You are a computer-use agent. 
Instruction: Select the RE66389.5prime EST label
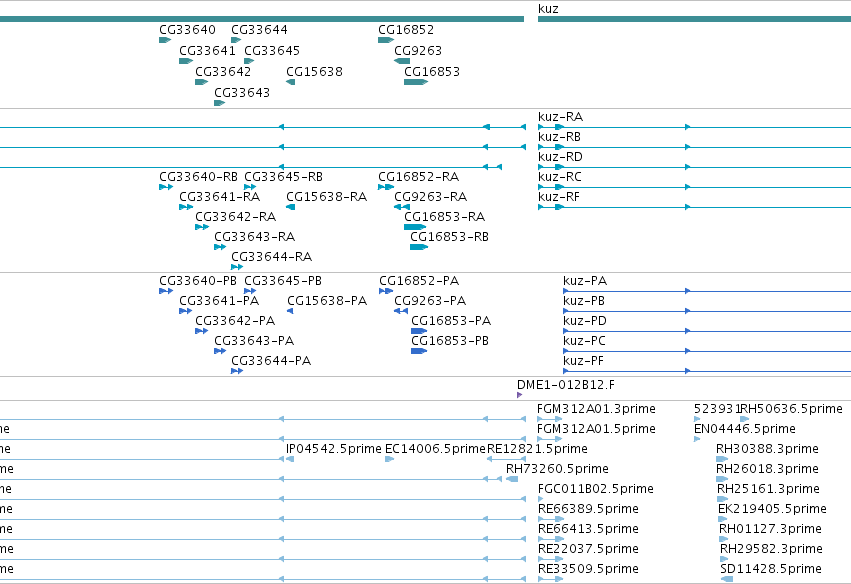point(588,510)
